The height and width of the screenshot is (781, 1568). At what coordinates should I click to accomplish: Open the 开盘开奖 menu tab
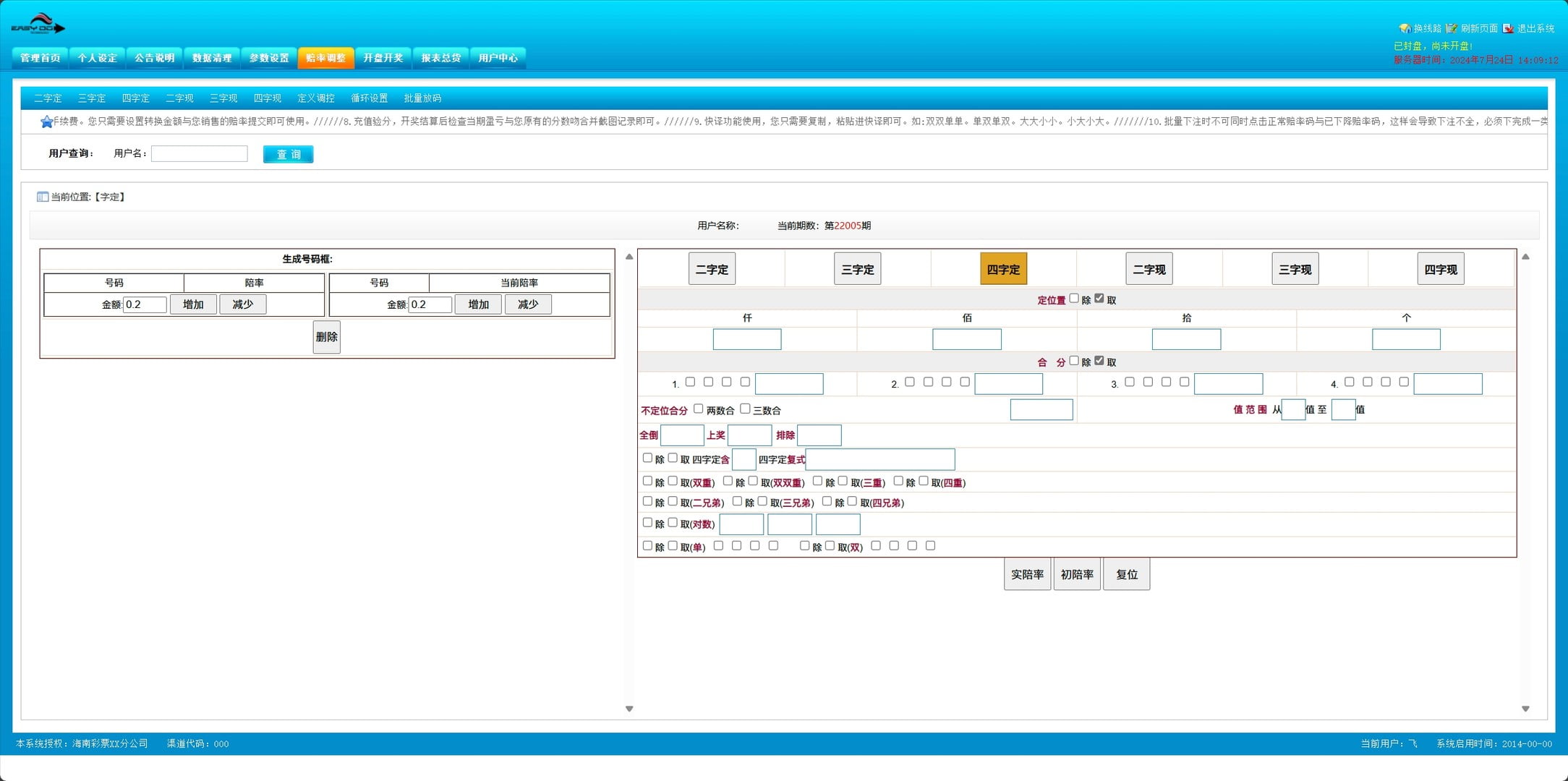point(383,58)
